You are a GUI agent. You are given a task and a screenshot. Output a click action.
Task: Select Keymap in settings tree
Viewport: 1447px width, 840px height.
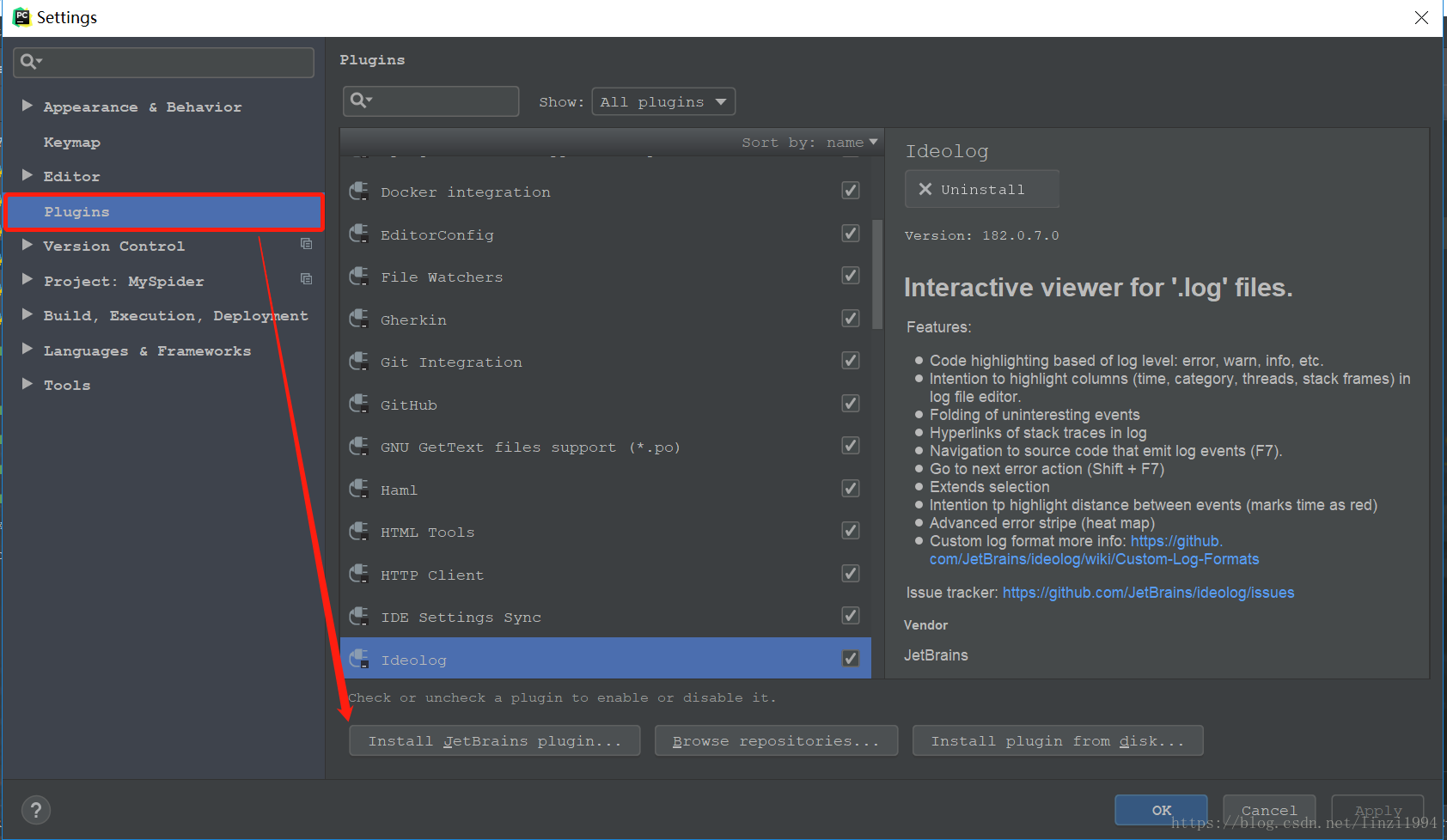point(72,143)
